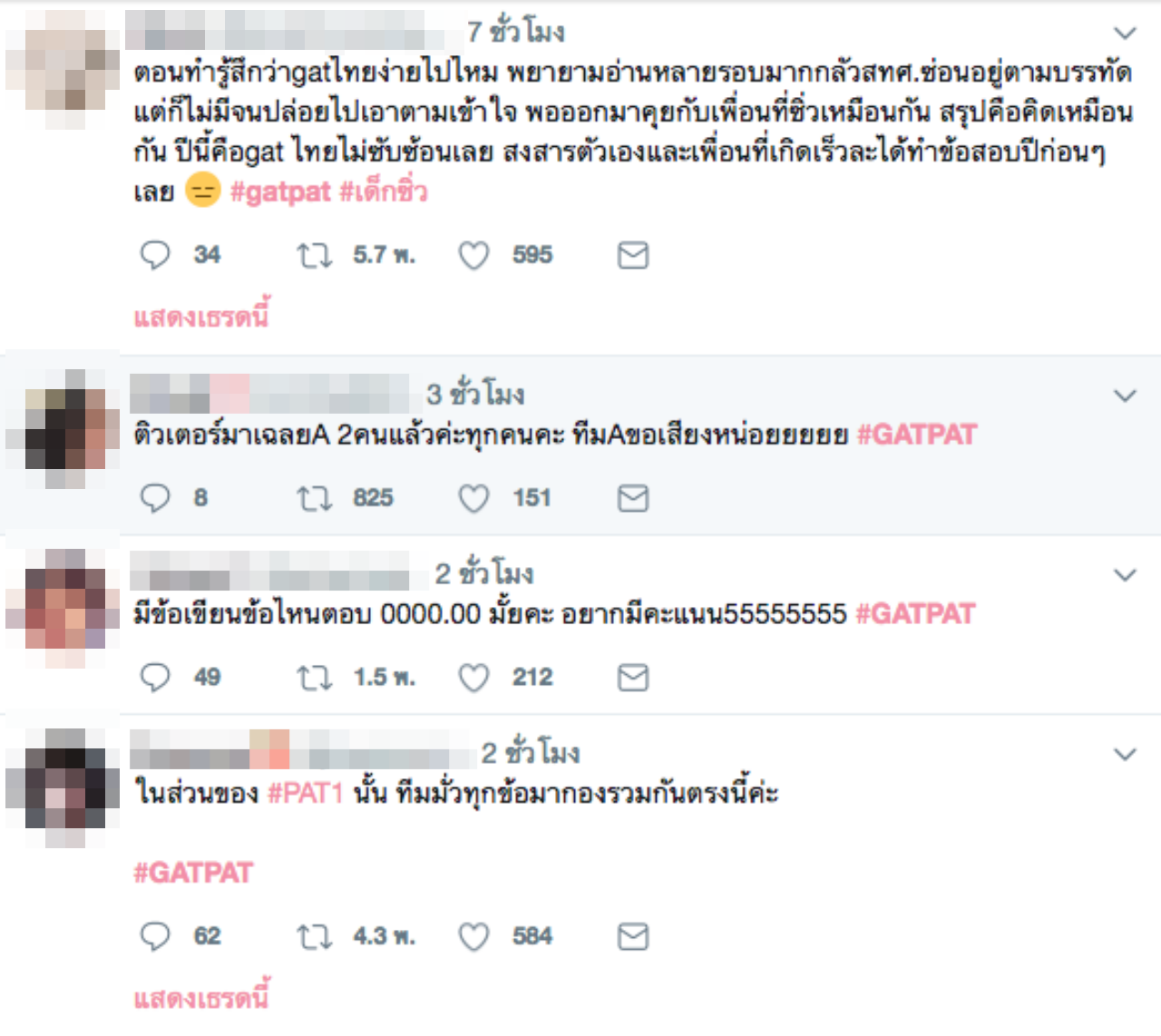
Task: Retweet the tweet showing 825 retweets
Action: pos(315,499)
